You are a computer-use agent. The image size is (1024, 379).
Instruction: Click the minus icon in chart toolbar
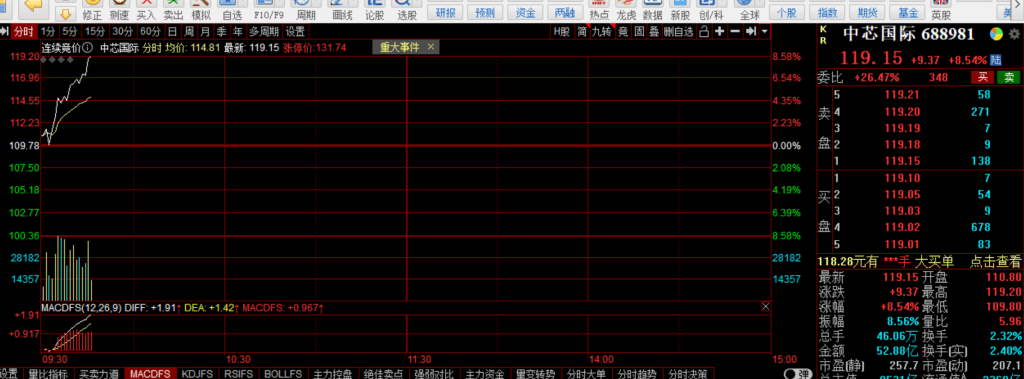(x=735, y=31)
